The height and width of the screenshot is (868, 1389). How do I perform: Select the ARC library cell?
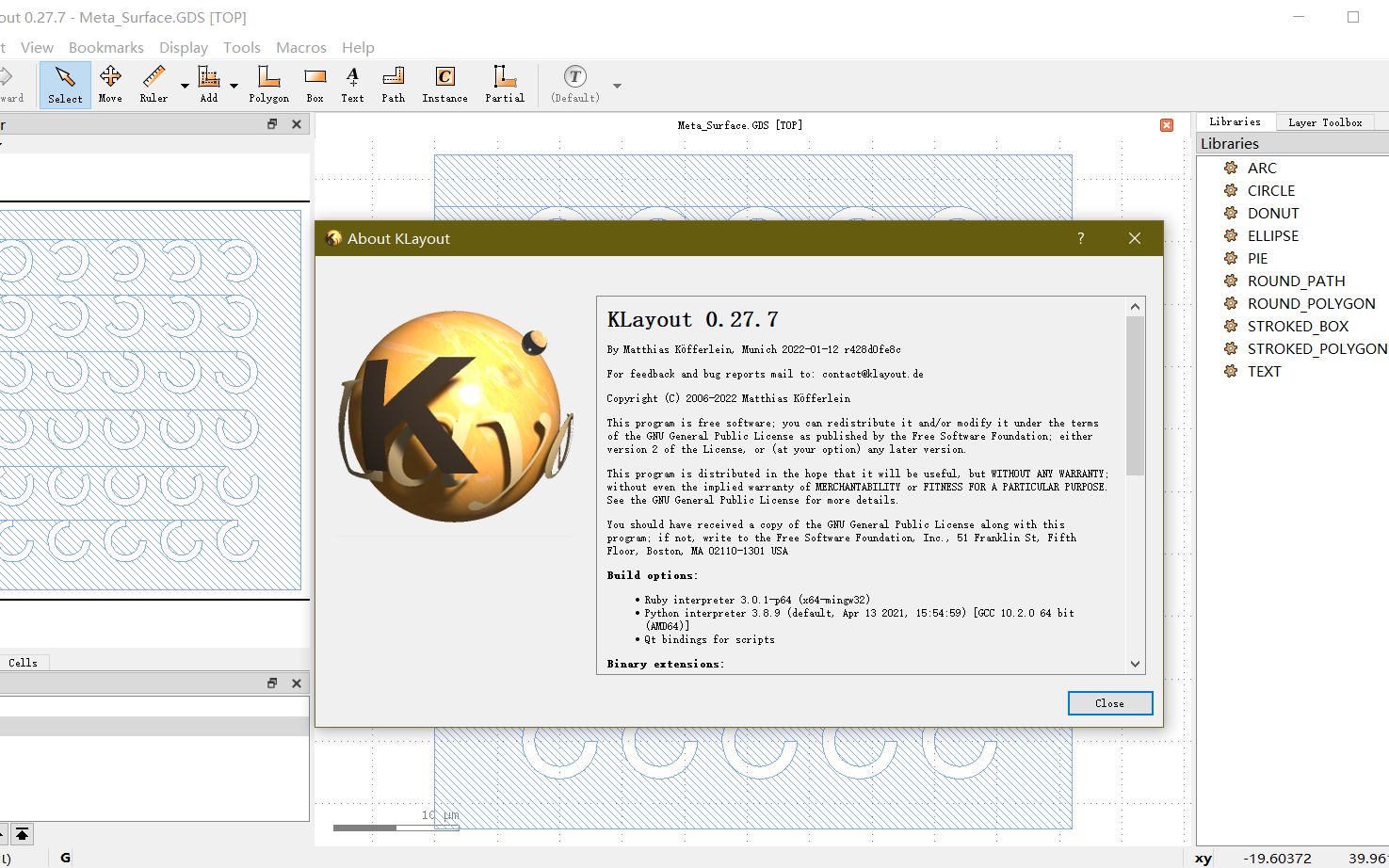click(1262, 168)
